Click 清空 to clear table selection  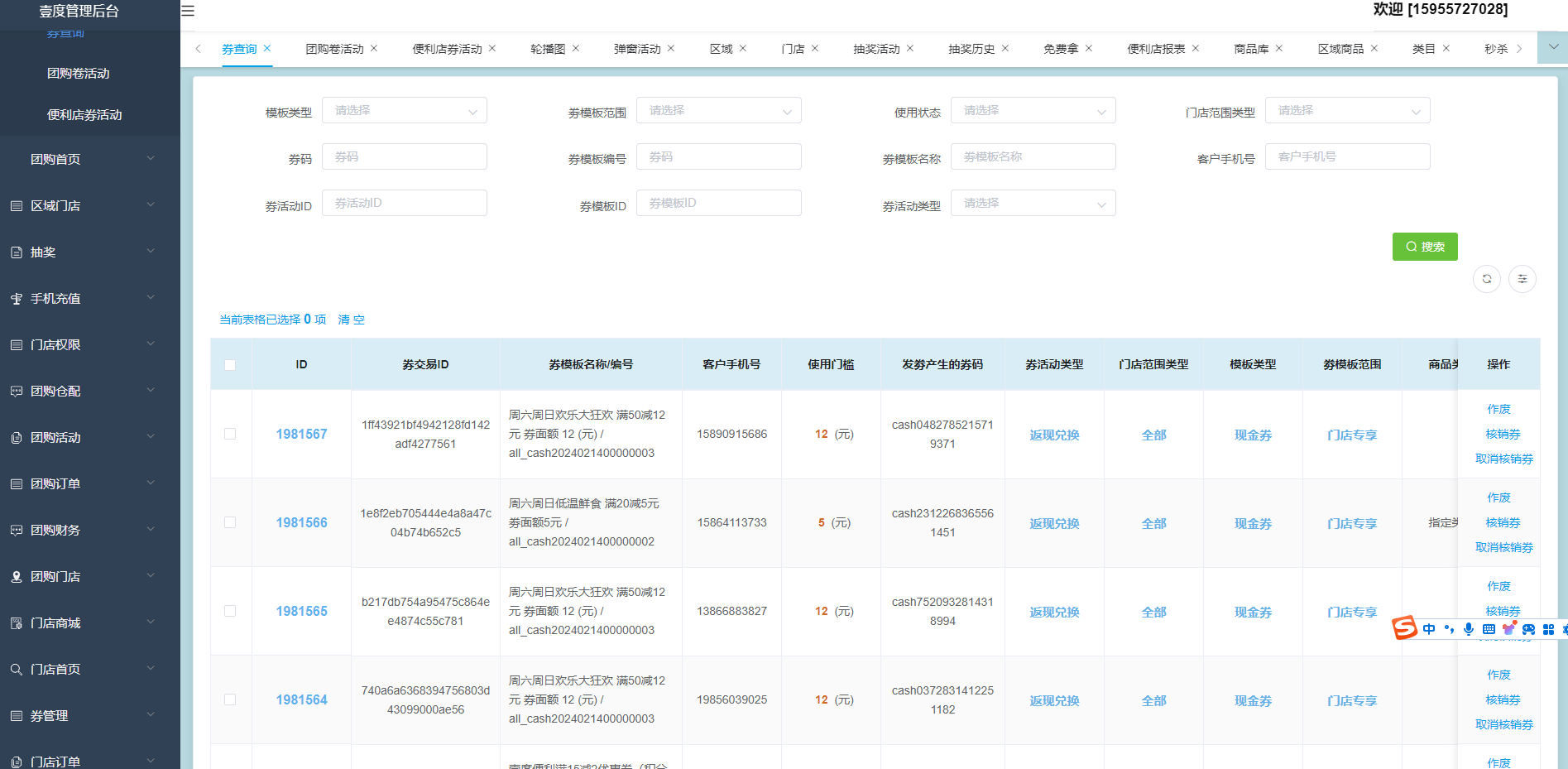351,320
